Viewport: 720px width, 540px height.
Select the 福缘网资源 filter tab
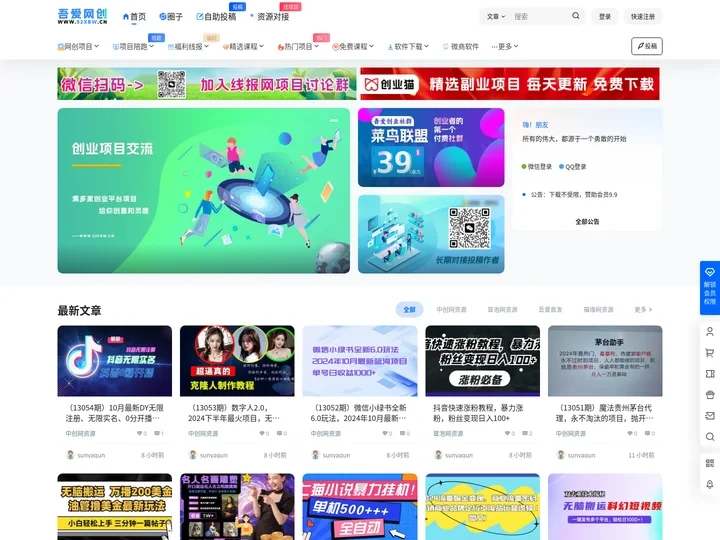click(598, 309)
